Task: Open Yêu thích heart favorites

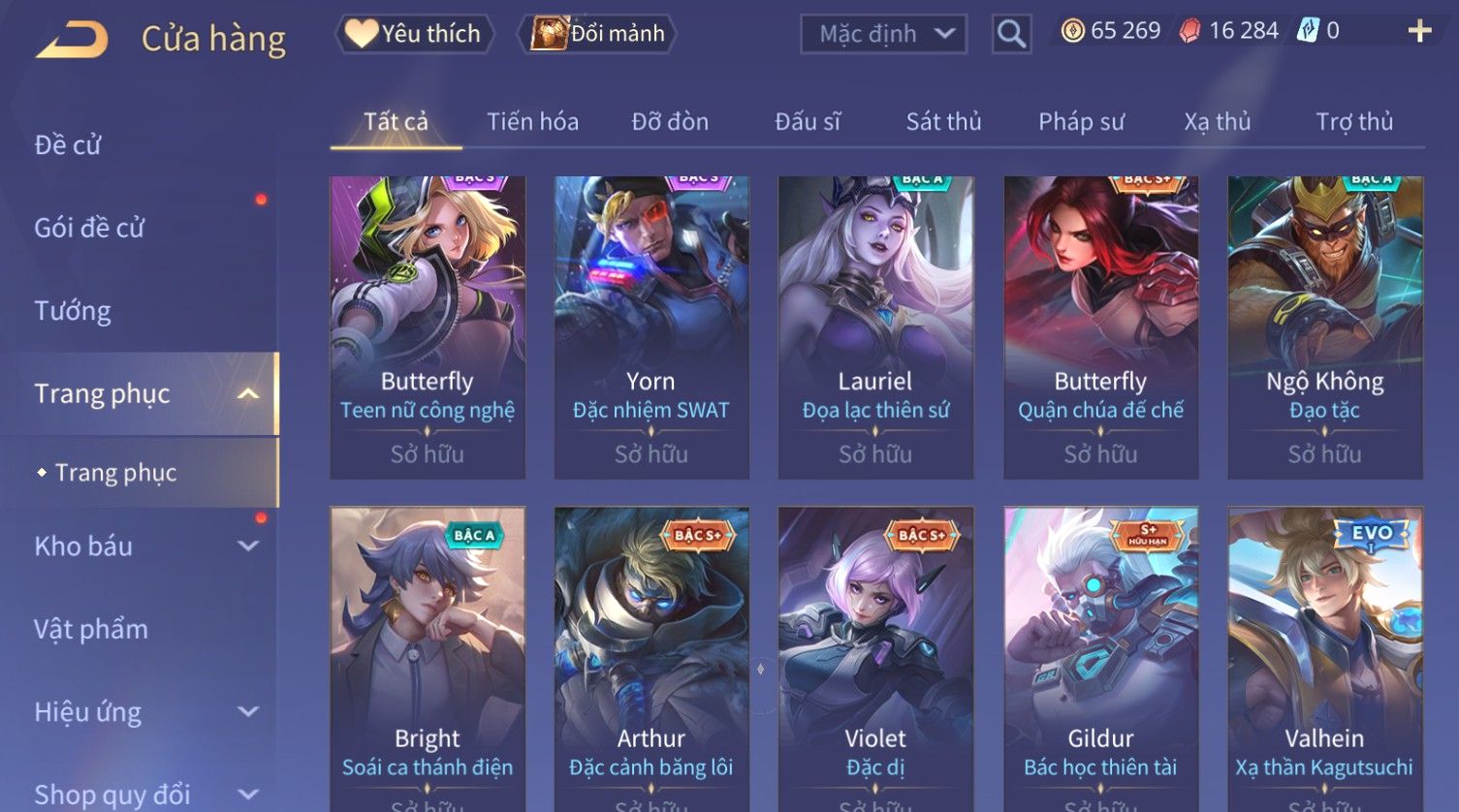Action: click(415, 34)
